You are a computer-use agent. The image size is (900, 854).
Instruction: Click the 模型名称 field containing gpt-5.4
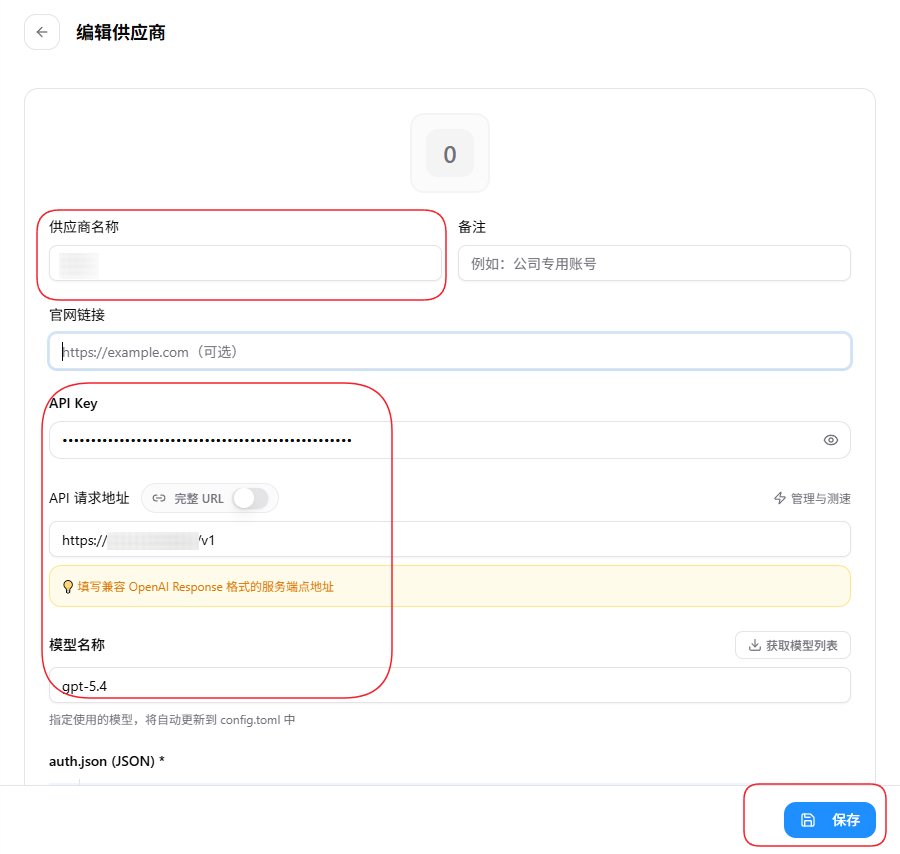pos(450,686)
